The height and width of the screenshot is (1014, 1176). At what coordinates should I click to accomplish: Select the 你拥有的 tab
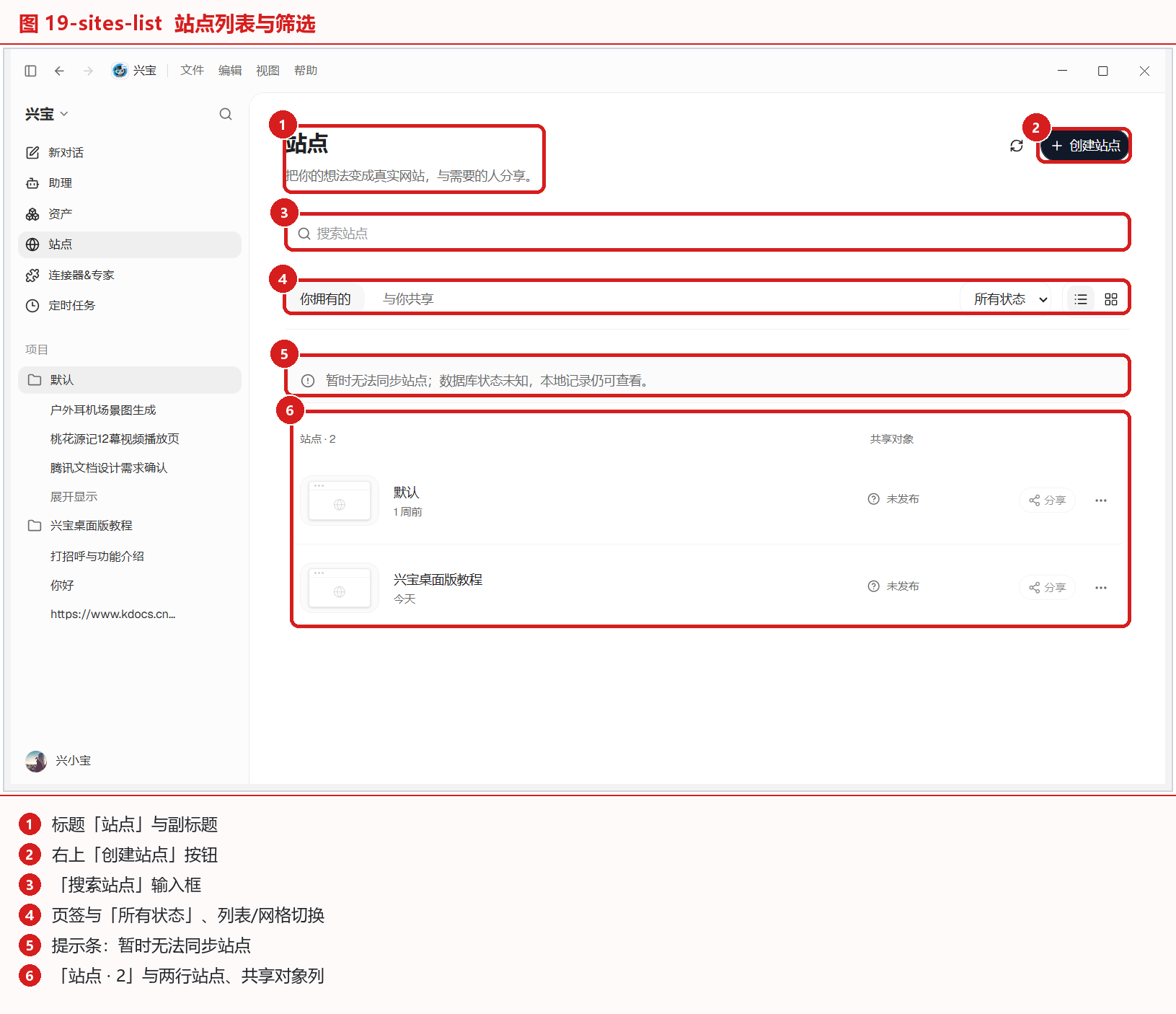[325, 299]
